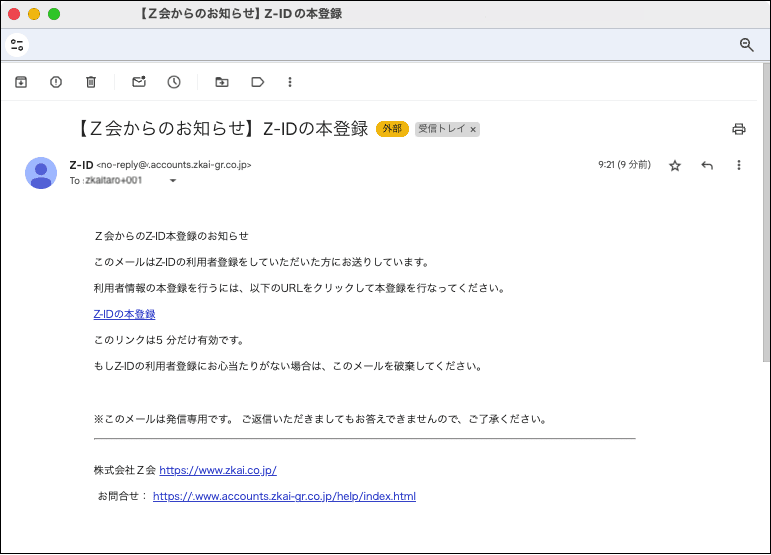The height and width of the screenshot is (555, 771).
Task: Open the message's More options menu
Action: click(x=739, y=166)
